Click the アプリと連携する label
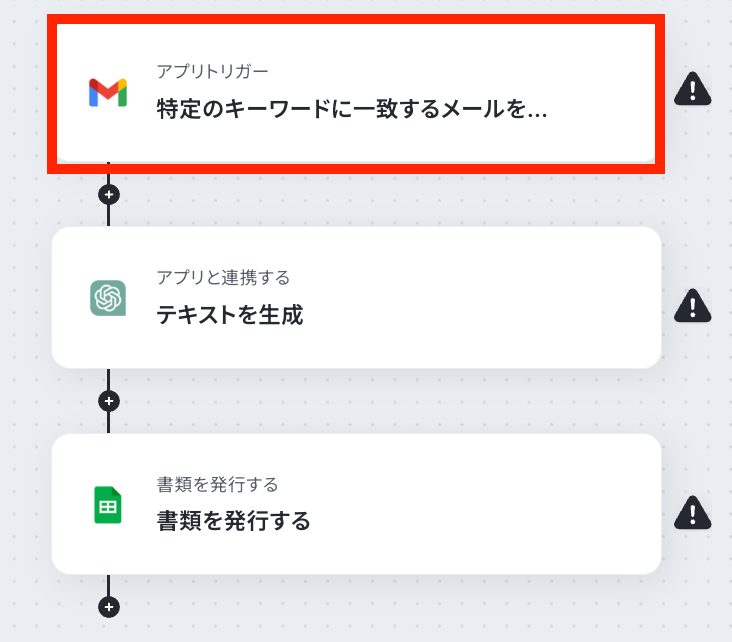This screenshot has width=732, height=642. pyautogui.click(x=223, y=277)
